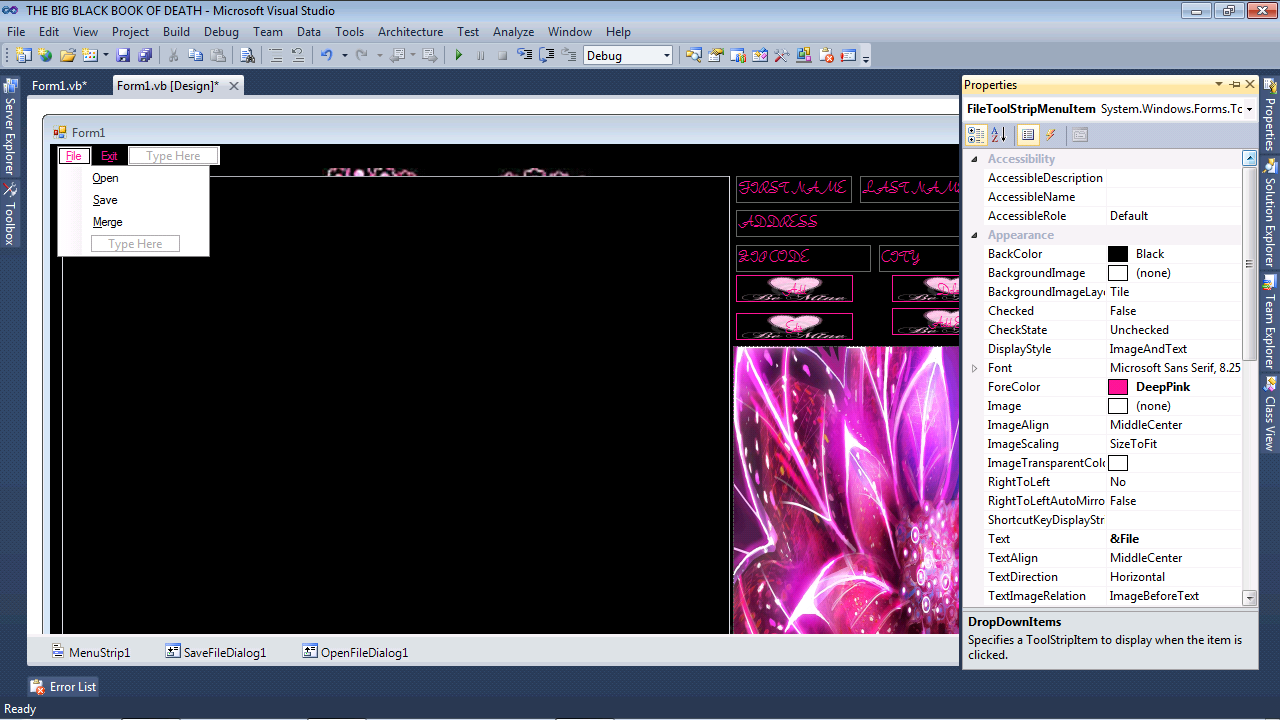Select the SaveFileDialog1 component in tray
The height and width of the screenshot is (720, 1280).
(x=216, y=652)
